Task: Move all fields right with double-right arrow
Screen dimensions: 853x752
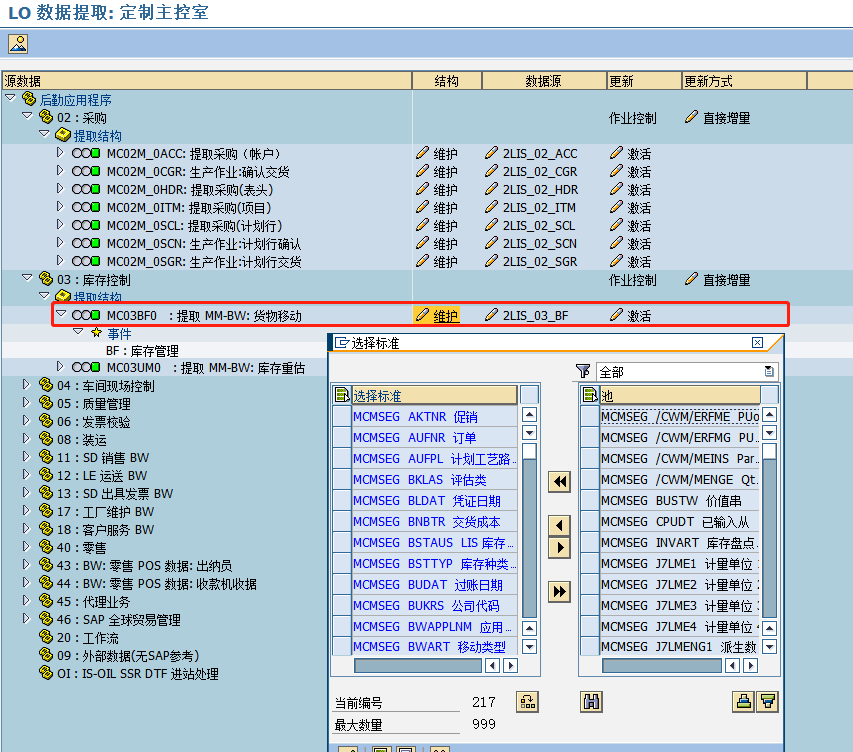Action: (559, 591)
